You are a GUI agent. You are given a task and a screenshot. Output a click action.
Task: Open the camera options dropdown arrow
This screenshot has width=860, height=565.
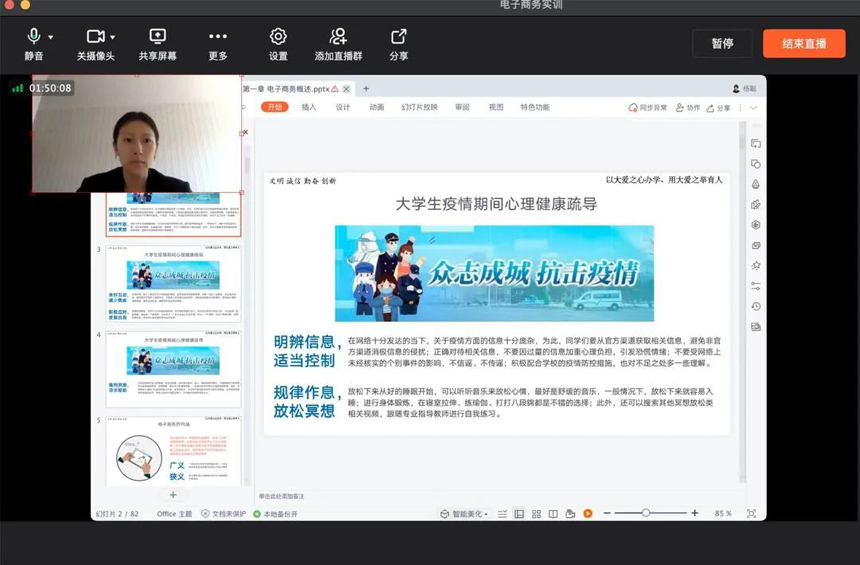coord(112,37)
